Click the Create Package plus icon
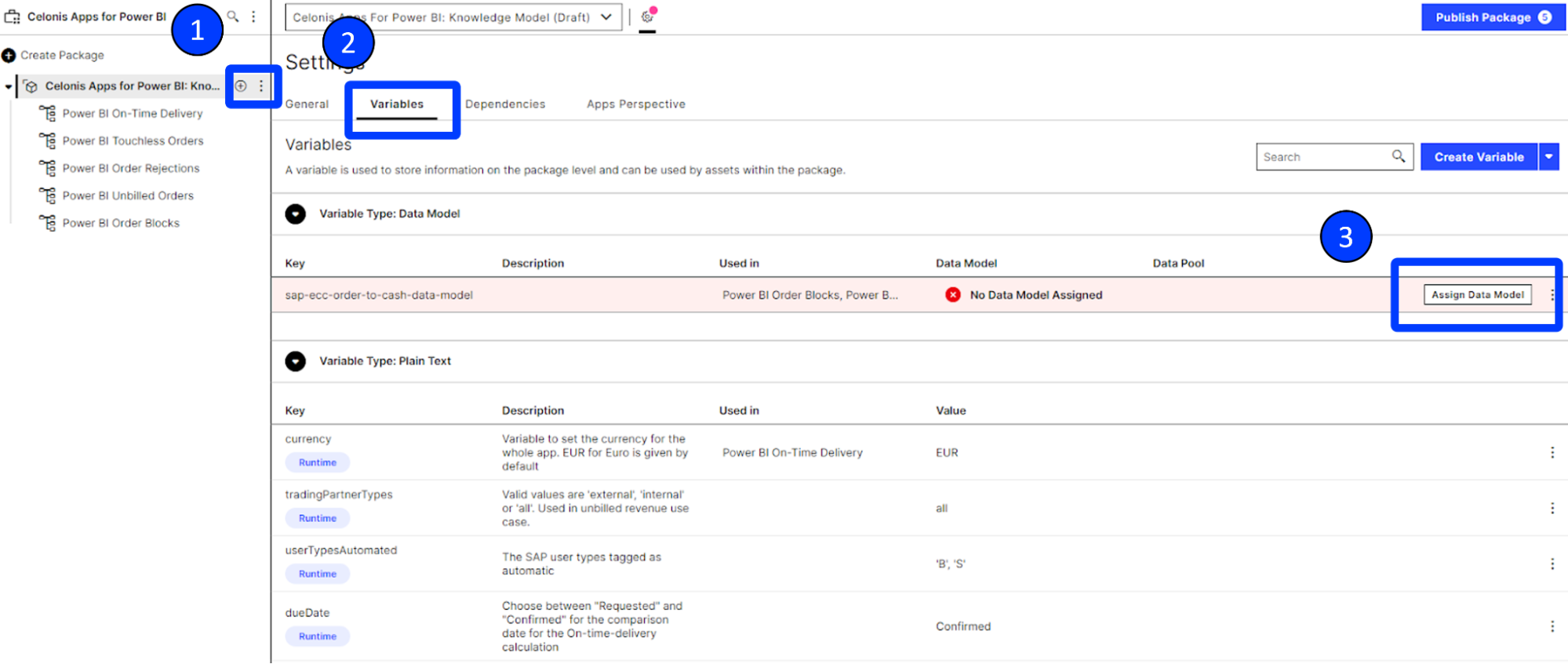Screen dimensions: 1568x664 (x=9, y=55)
